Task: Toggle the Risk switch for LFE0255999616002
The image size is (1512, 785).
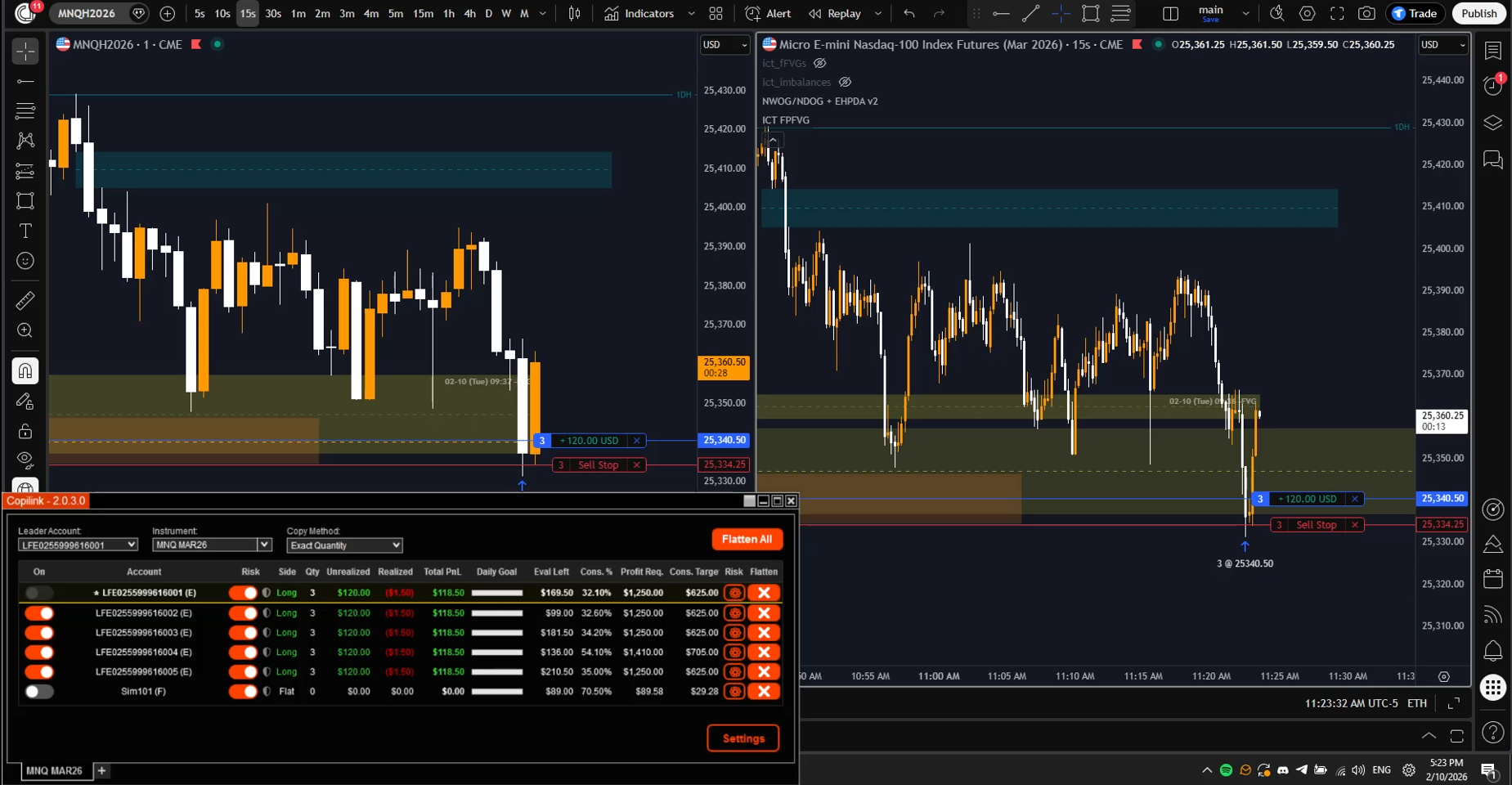Action: [x=243, y=612]
